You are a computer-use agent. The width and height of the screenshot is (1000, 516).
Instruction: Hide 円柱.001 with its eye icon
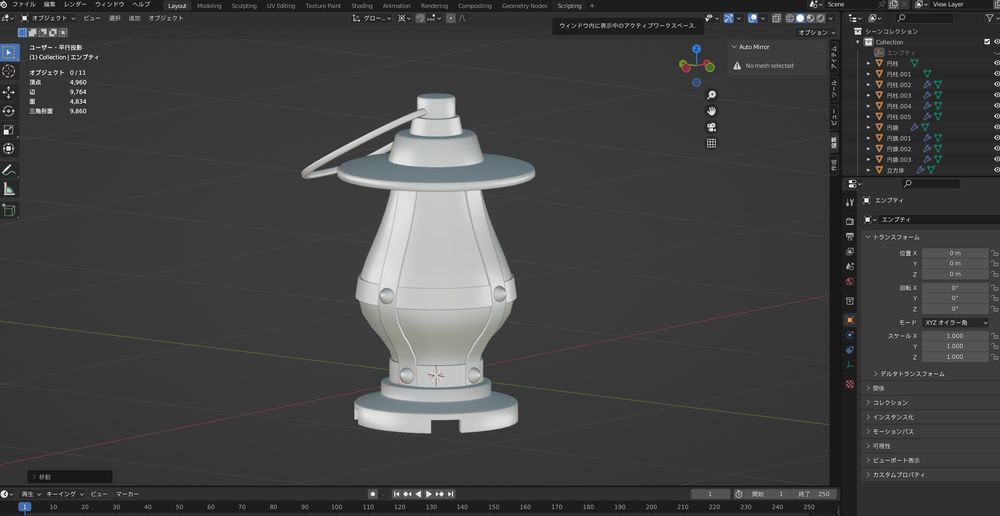tap(997, 74)
